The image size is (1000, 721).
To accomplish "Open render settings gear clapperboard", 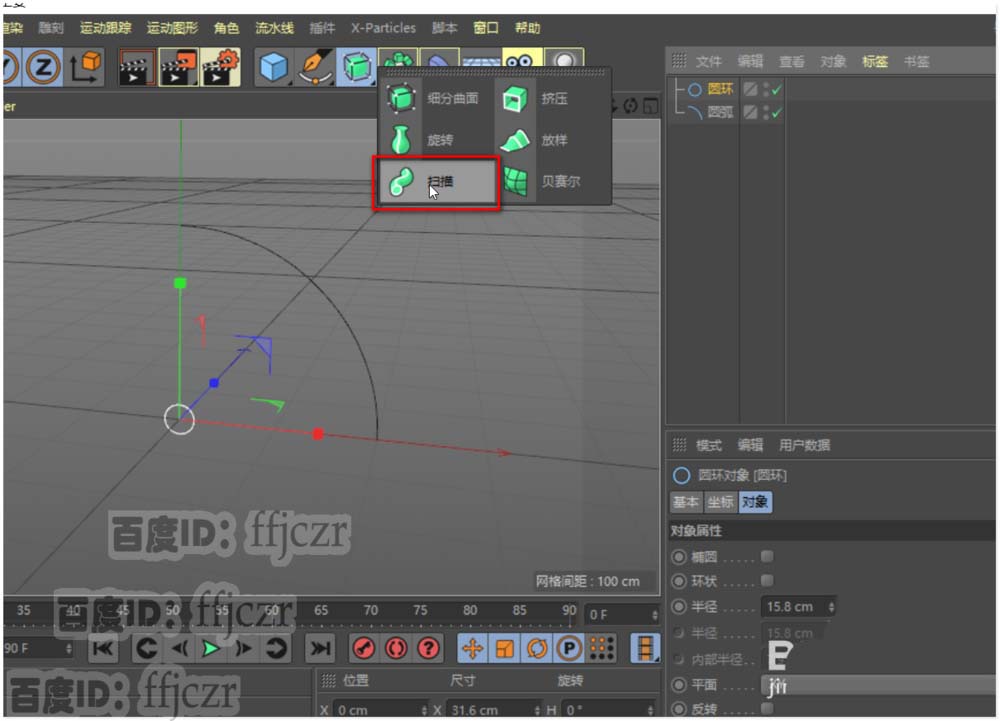I will pyautogui.click(x=221, y=67).
